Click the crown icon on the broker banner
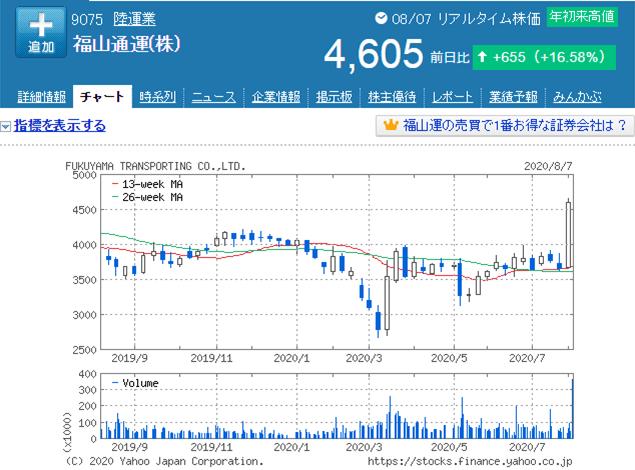 [391, 125]
